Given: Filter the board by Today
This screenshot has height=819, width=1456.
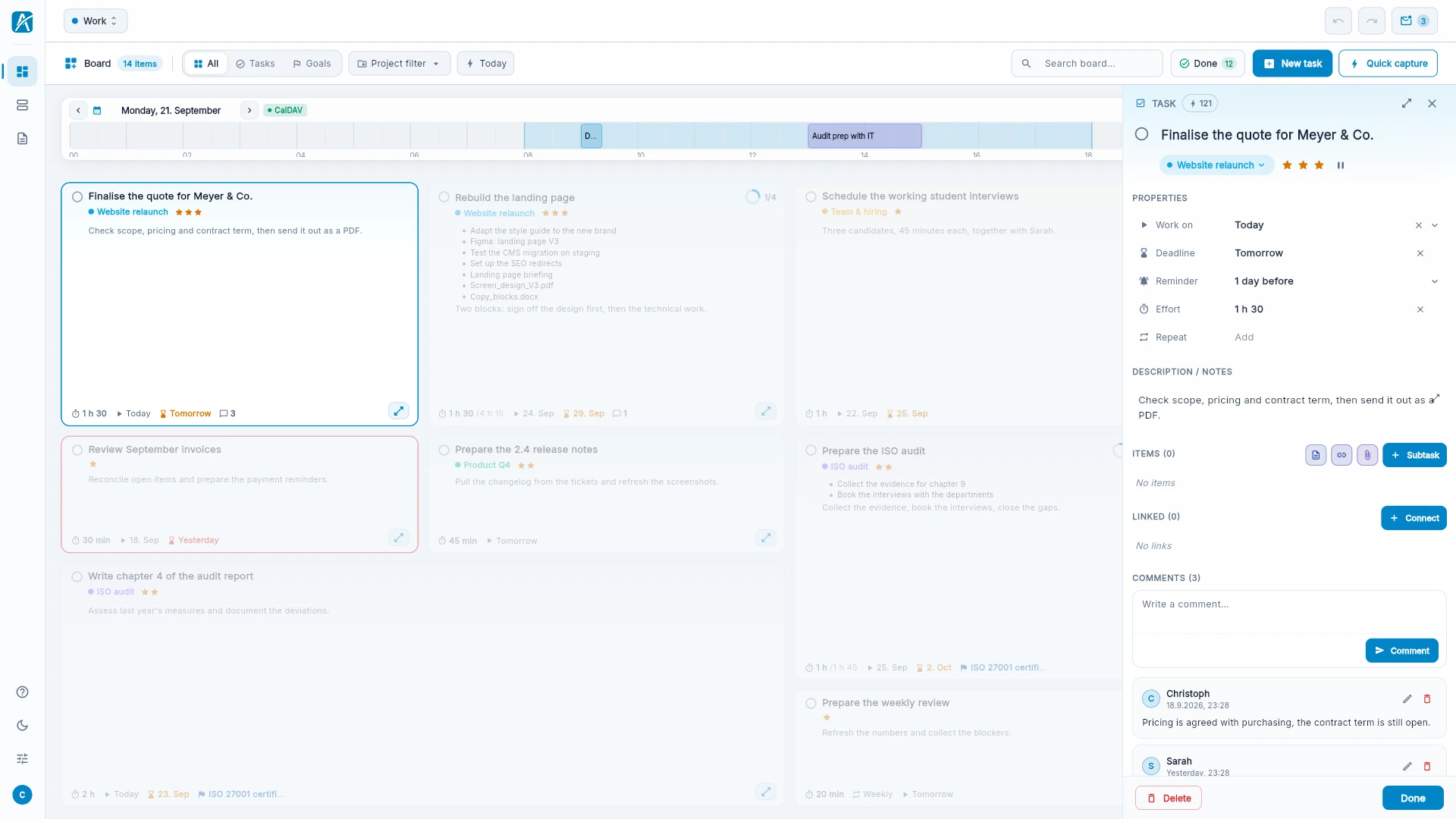Looking at the screenshot, I should pos(486,64).
